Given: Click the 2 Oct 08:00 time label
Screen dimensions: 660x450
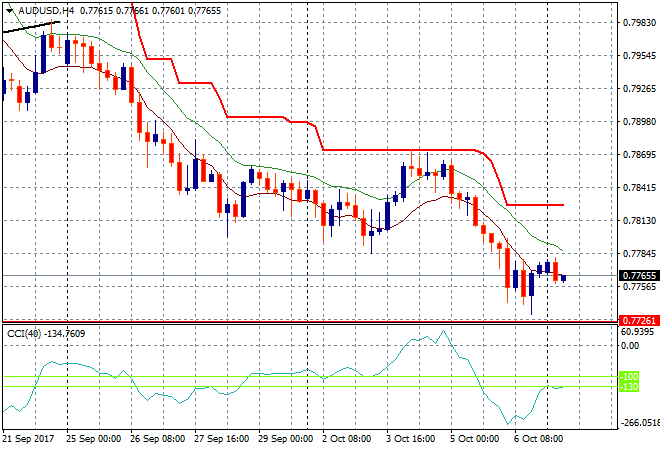Looking at the screenshot, I should point(347,439).
